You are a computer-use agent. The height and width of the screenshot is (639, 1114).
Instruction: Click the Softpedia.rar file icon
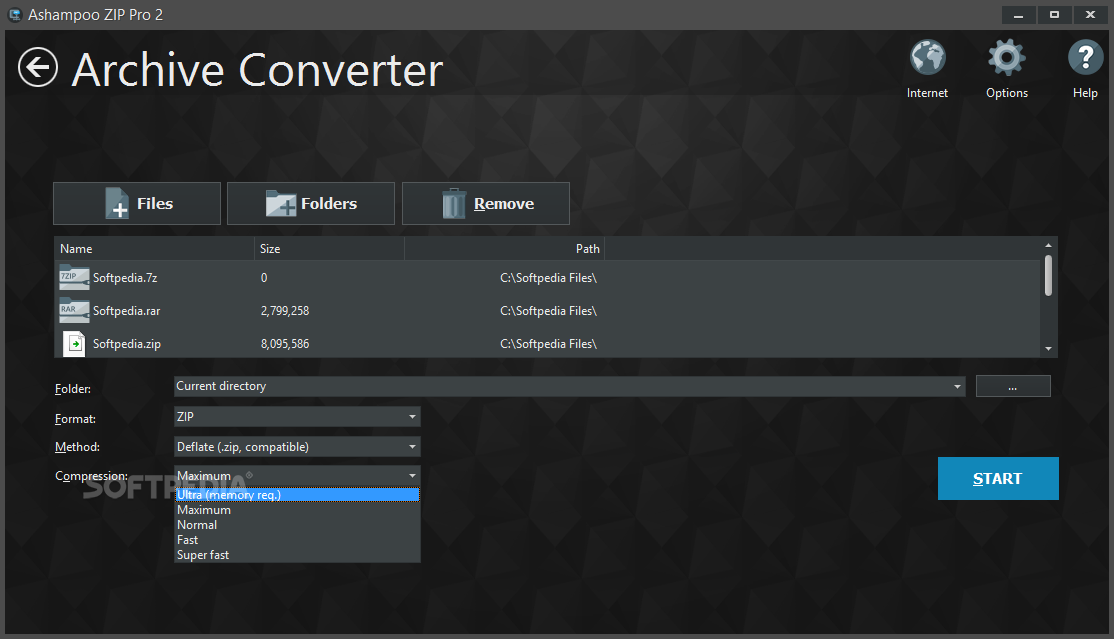tap(74, 311)
